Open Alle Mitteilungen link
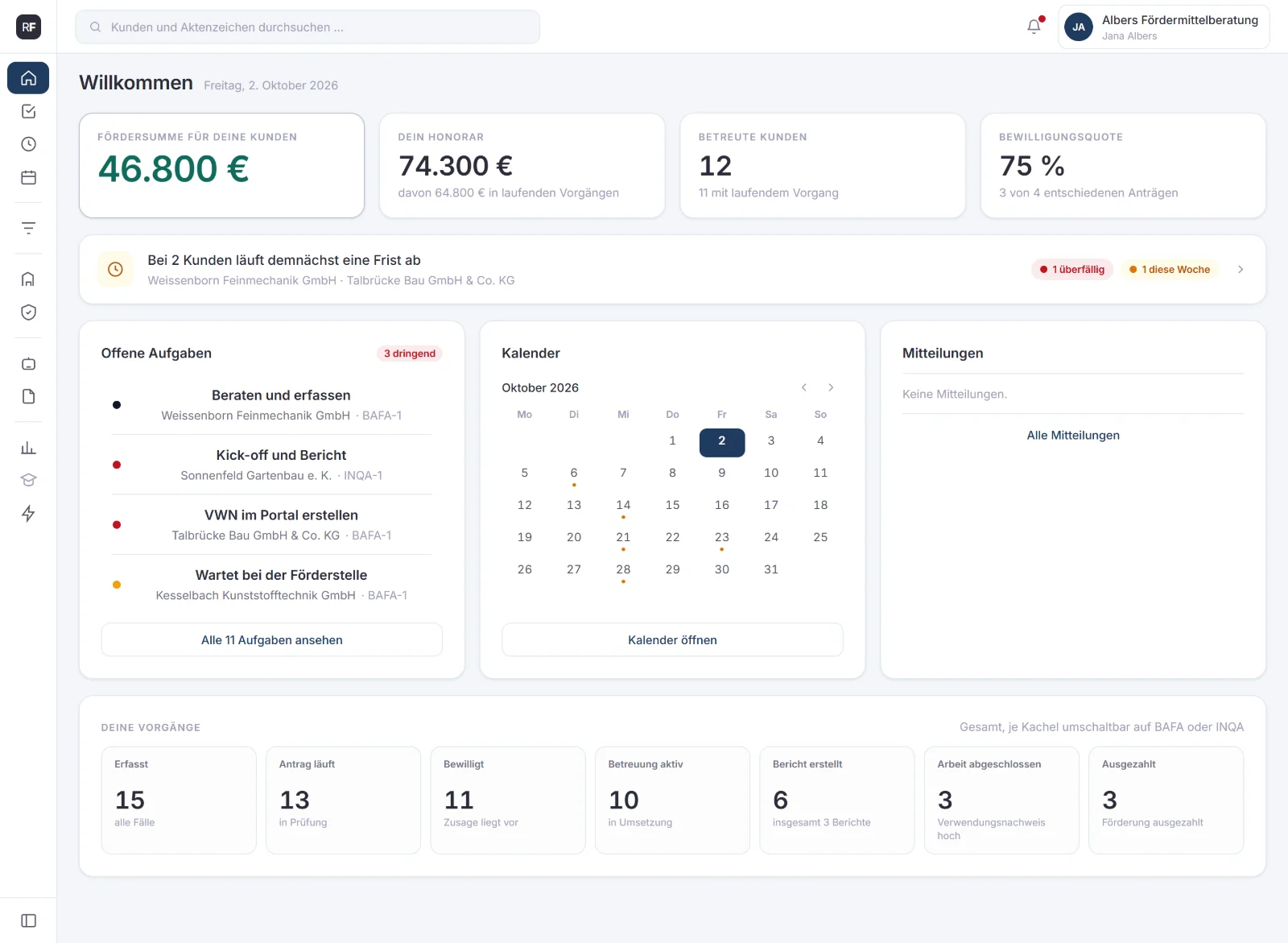The height and width of the screenshot is (943, 1288). pos(1073,435)
